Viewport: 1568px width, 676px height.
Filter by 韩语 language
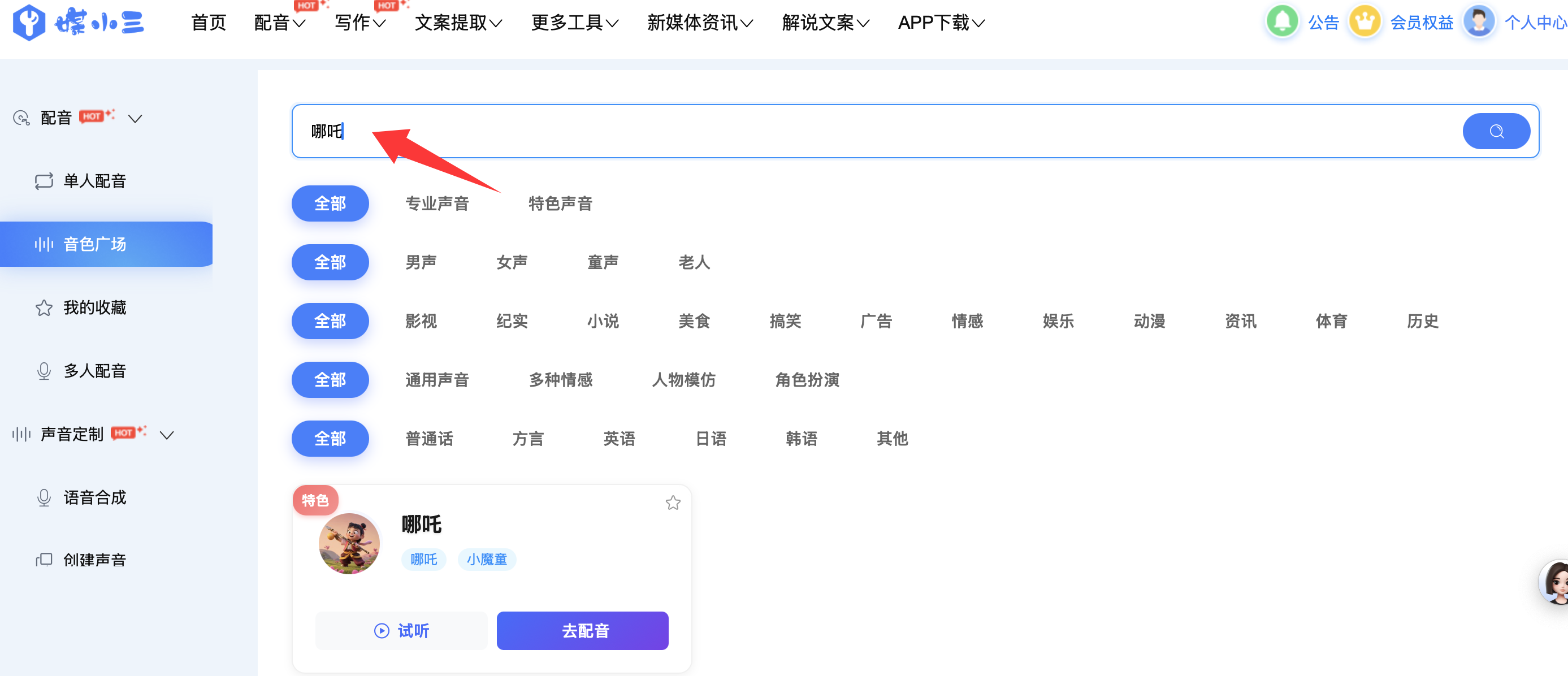coord(802,439)
